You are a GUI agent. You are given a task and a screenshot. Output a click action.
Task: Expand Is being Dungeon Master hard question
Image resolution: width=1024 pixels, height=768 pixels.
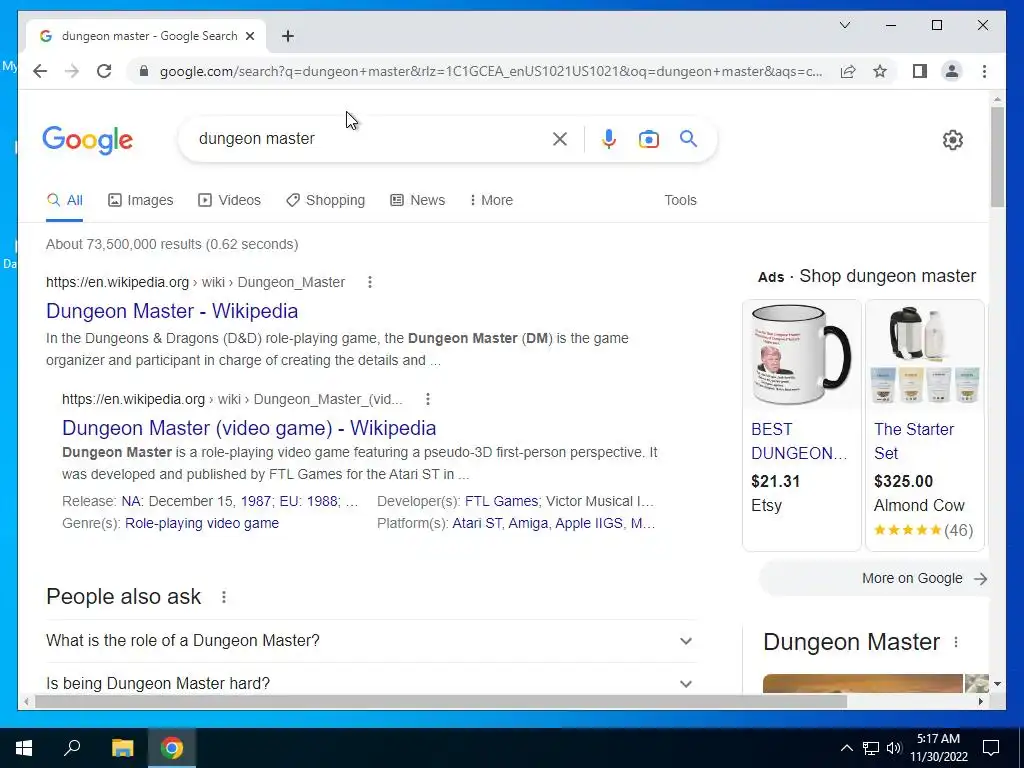pyautogui.click(x=371, y=684)
